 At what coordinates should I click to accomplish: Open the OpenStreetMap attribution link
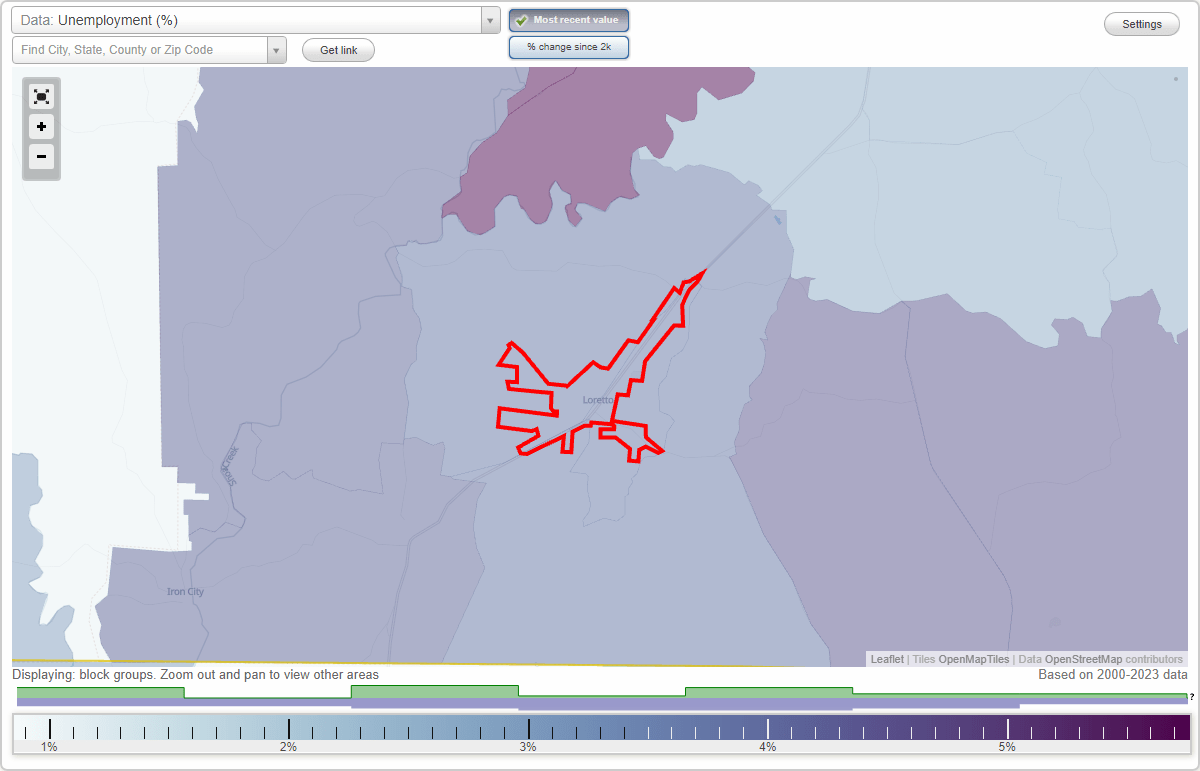(1084, 659)
